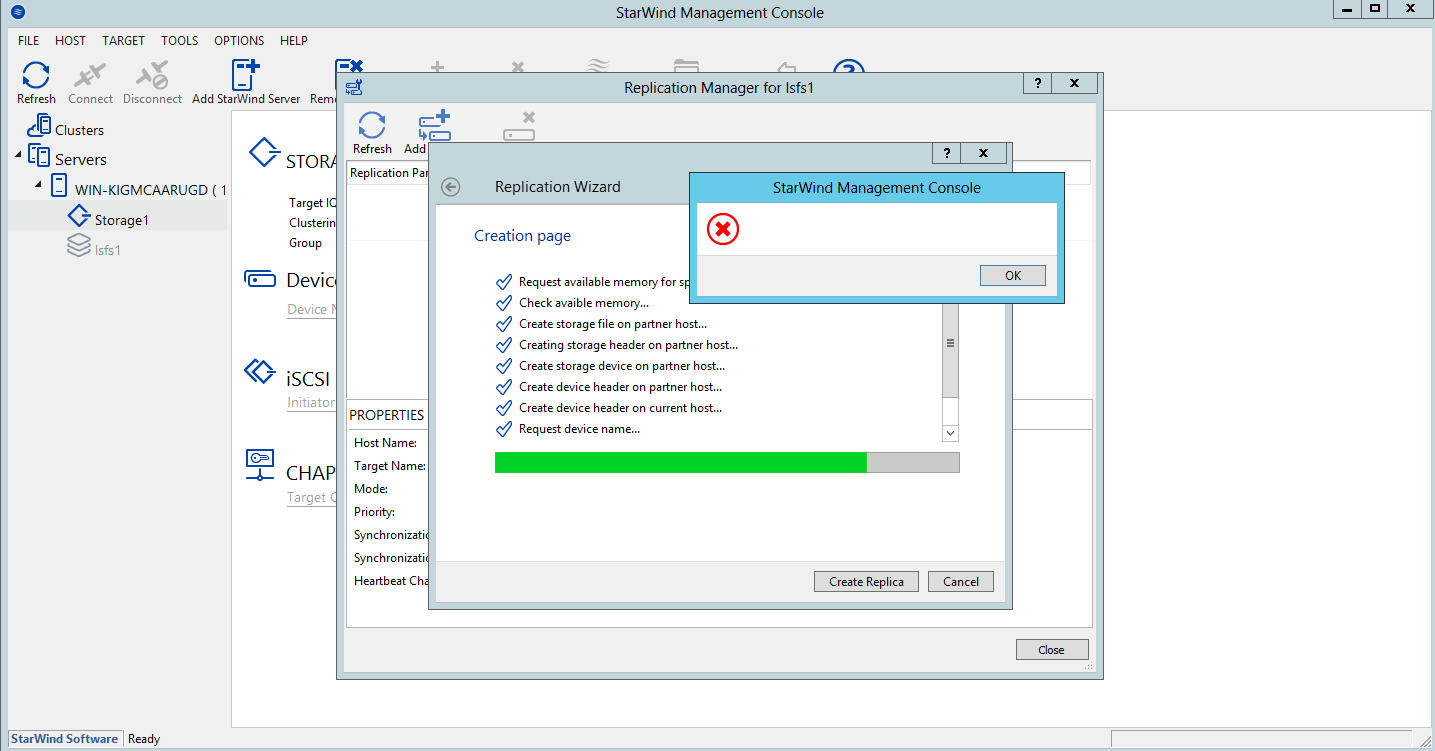Click the PROPERTIES header in Replication Manager
Screen dimensions: 1435x751
point(387,415)
